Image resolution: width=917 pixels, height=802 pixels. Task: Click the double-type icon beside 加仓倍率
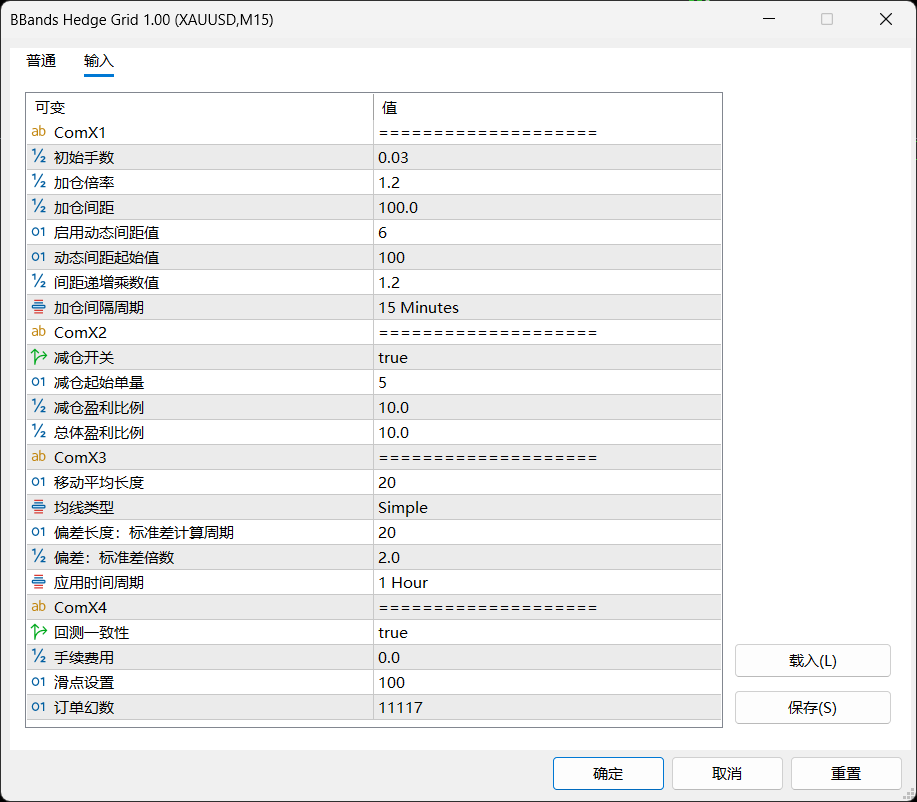point(39,182)
